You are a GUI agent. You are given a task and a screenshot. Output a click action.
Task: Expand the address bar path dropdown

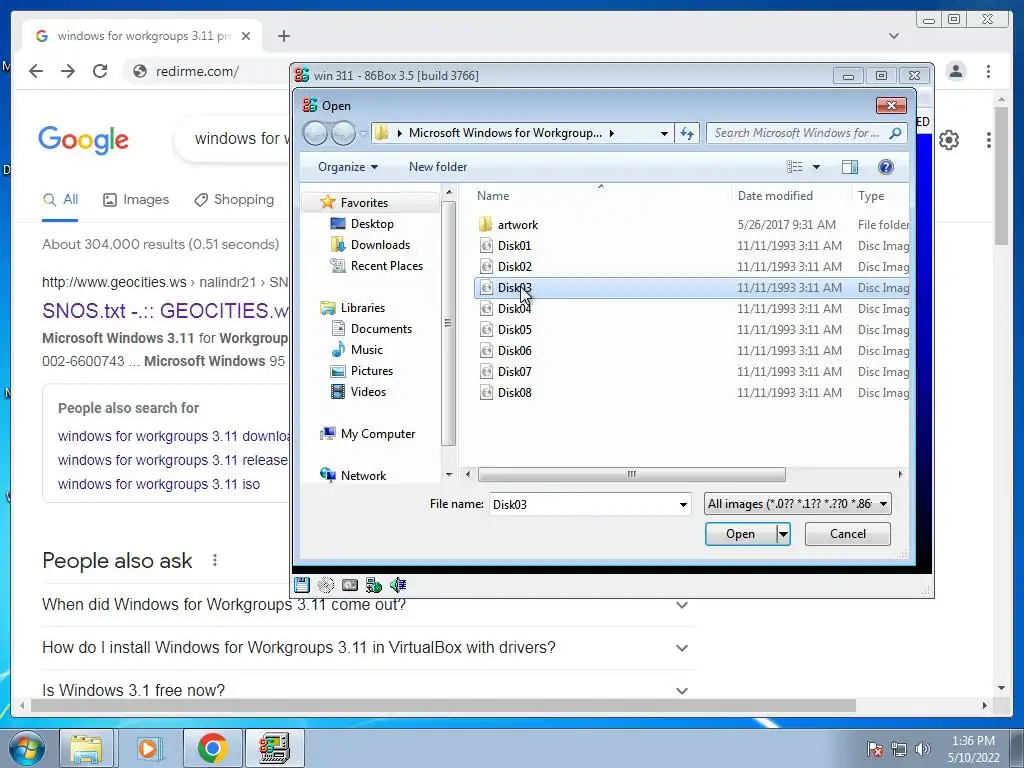(x=664, y=133)
